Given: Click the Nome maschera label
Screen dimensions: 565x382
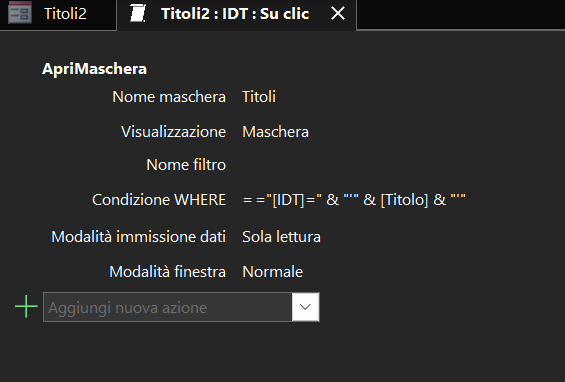Looking at the screenshot, I should tap(169, 97).
